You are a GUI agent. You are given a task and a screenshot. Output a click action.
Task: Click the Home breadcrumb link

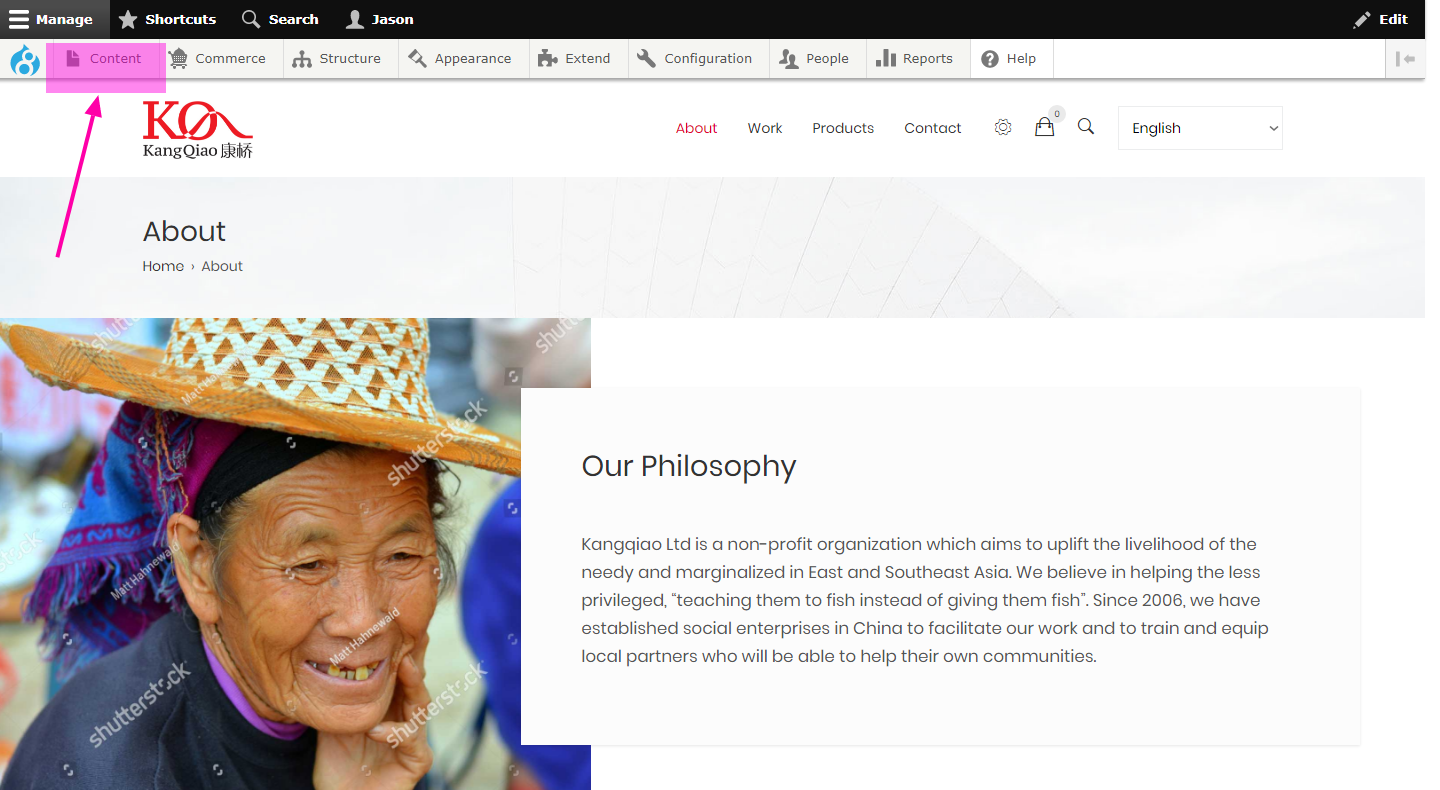click(163, 266)
